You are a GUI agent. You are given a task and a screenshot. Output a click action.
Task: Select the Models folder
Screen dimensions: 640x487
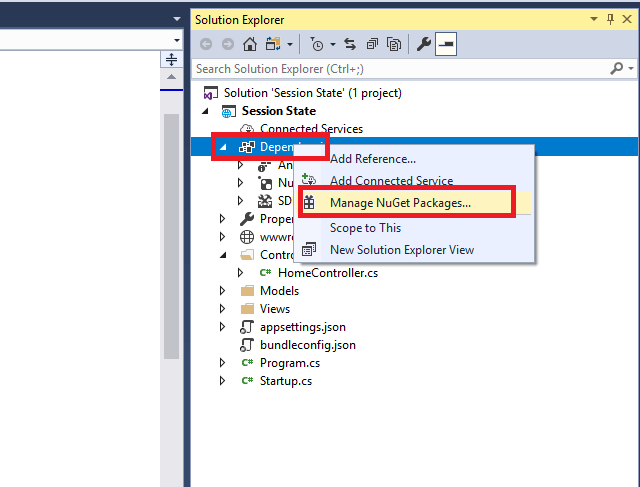click(x=279, y=291)
